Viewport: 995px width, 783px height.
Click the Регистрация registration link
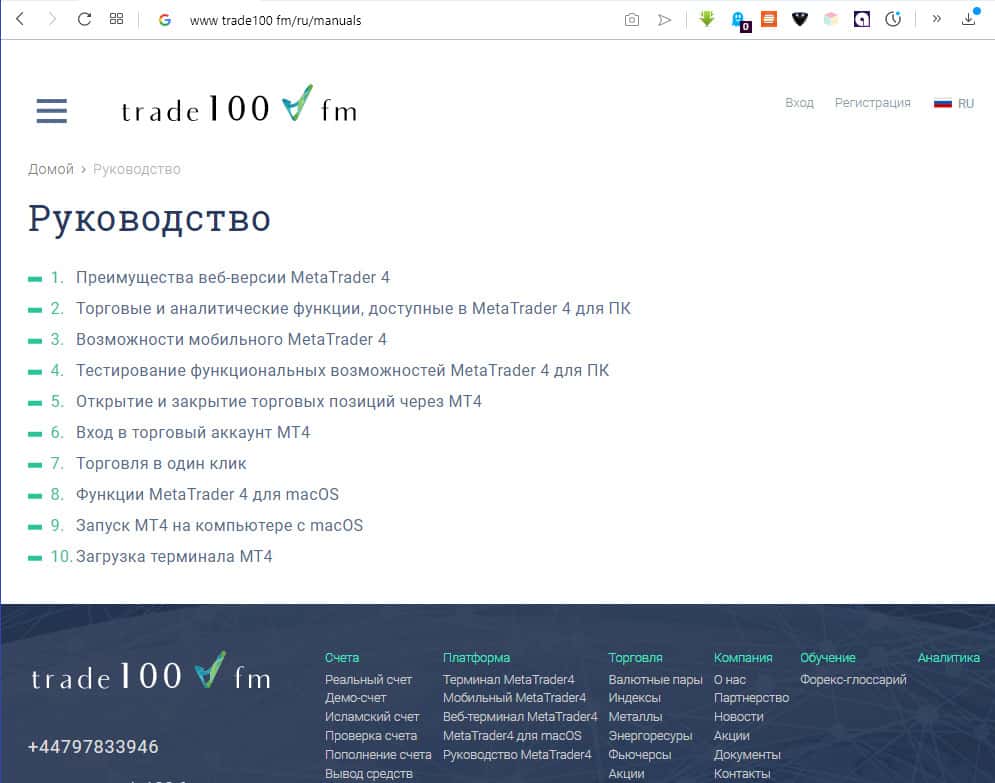872,103
